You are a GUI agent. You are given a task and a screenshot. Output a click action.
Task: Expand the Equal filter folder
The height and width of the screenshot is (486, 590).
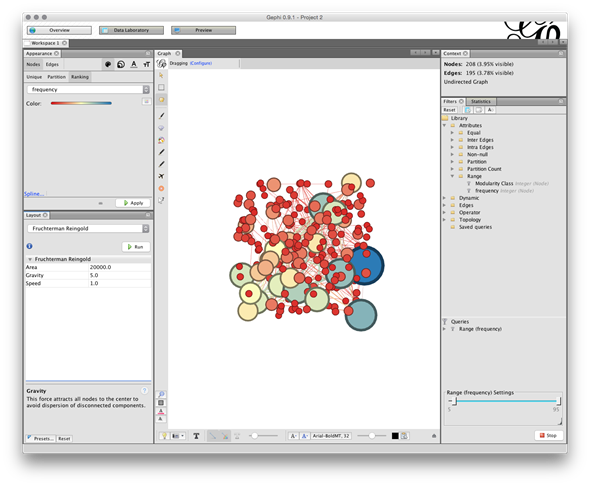[452, 133]
